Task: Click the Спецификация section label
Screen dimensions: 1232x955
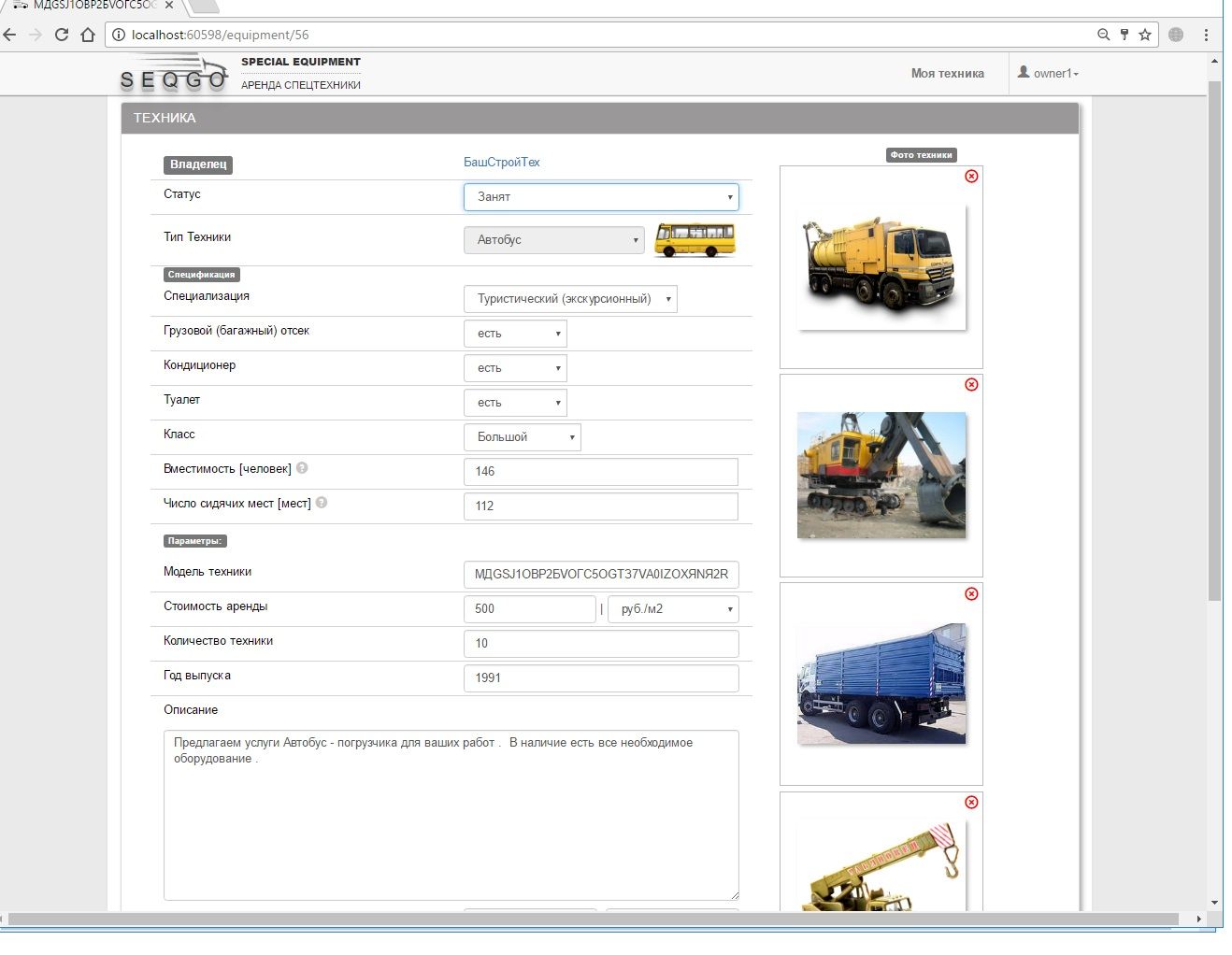Action: click(202, 275)
